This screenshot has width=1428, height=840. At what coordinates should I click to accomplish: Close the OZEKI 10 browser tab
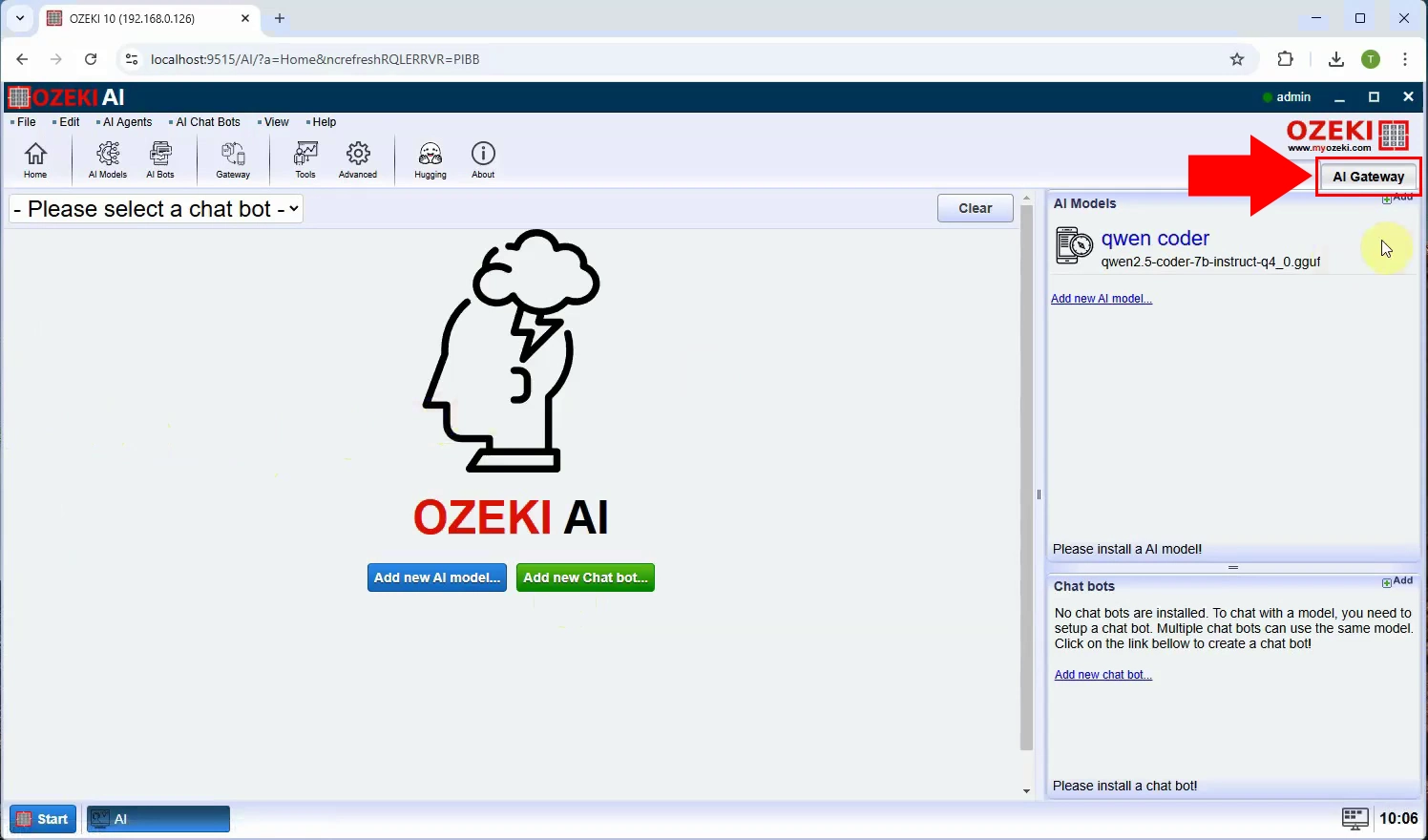245,18
